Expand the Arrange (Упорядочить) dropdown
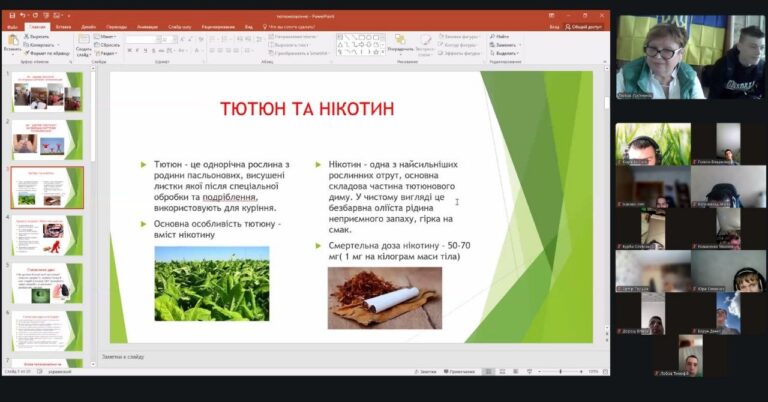Image resolution: width=768 pixels, height=402 pixels. (400, 44)
